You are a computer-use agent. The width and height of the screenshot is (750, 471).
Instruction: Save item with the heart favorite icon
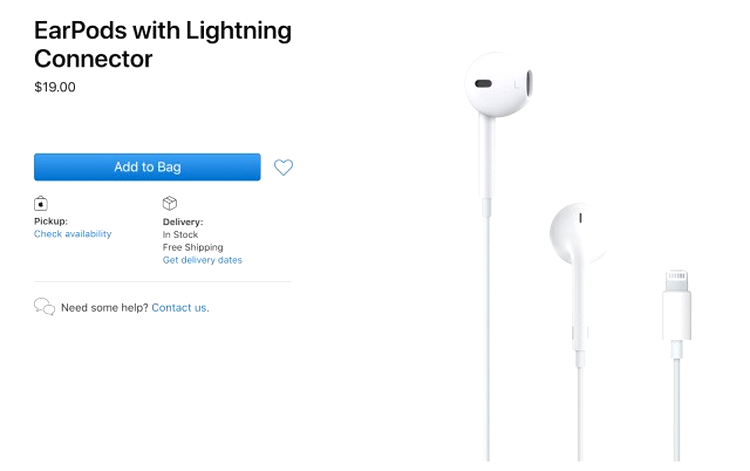click(283, 167)
